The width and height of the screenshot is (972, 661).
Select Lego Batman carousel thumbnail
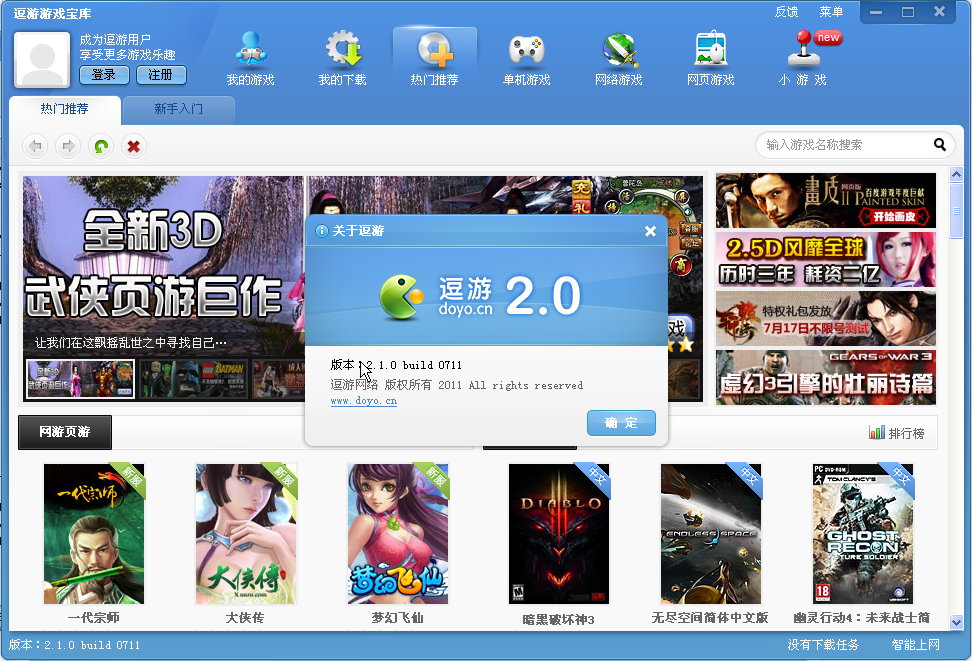tap(193, 378)
